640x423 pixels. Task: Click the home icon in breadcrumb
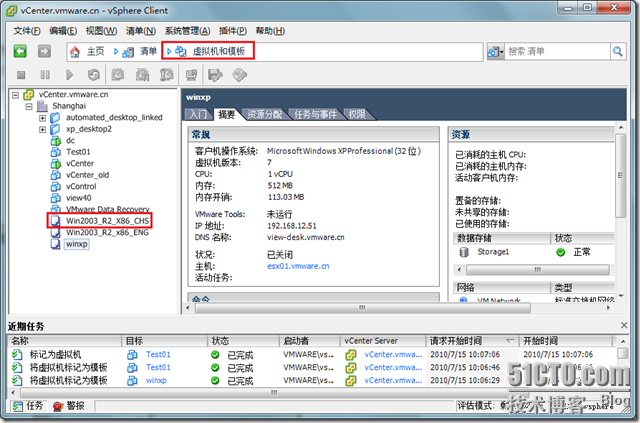[75, 52]
